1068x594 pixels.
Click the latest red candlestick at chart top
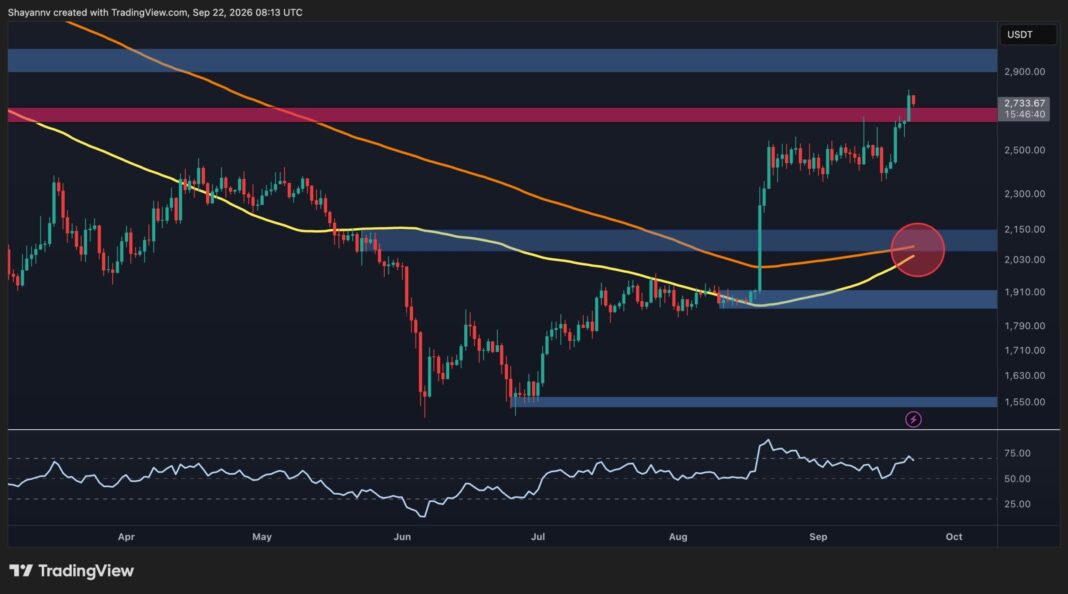click(x=913, y=100)
